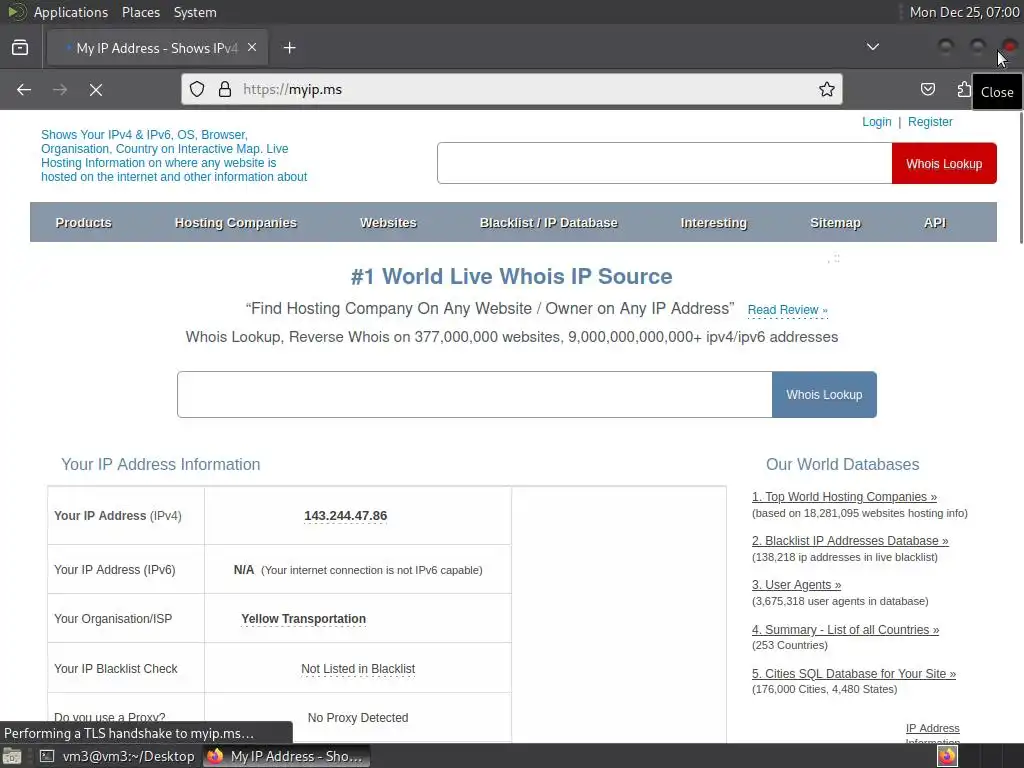Open Blacklist / IP Database nav menu

click(549, 223)
